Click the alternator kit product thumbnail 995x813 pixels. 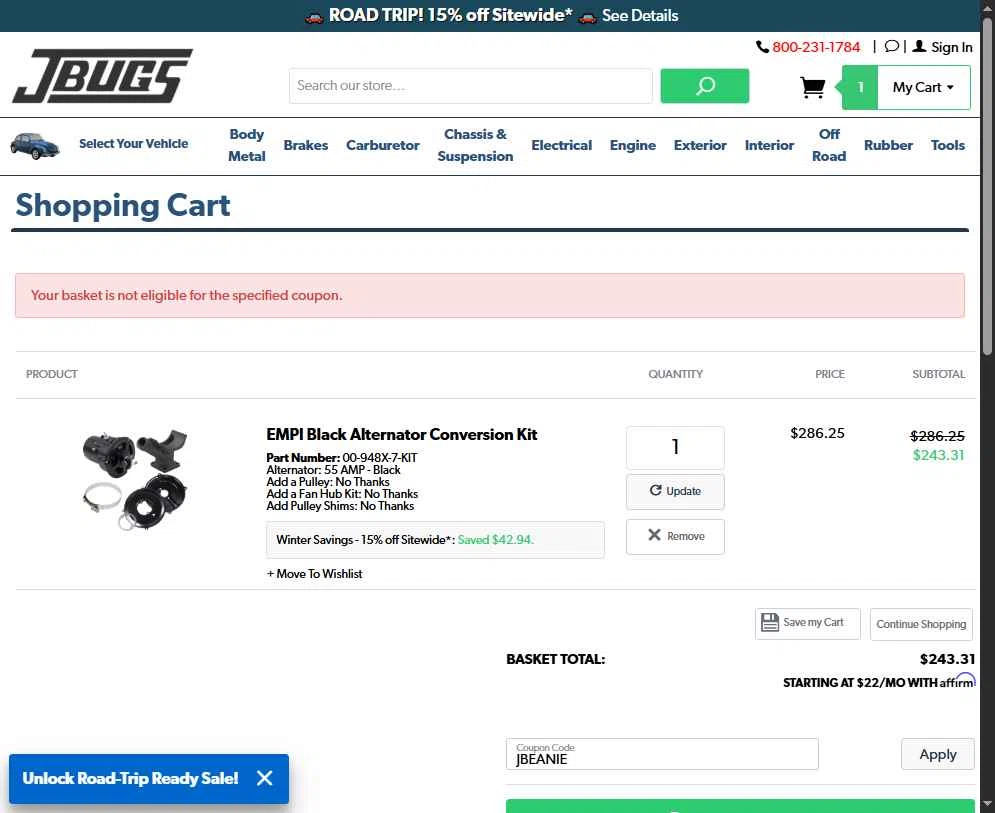(x=135, y=480)
